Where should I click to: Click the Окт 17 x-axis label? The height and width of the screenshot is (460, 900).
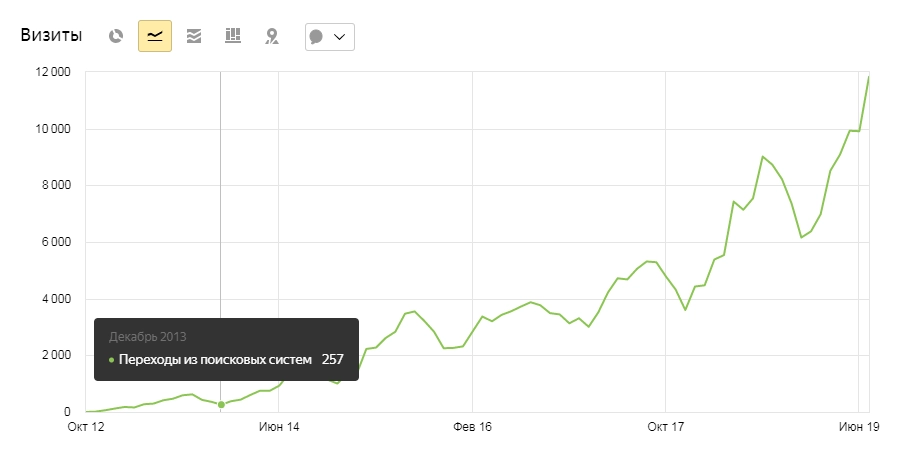point(665,427)
